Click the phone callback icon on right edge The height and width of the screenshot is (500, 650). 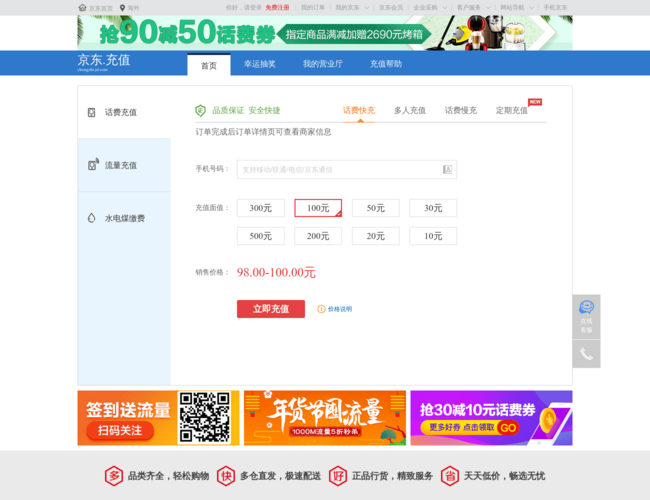[586, 354]
